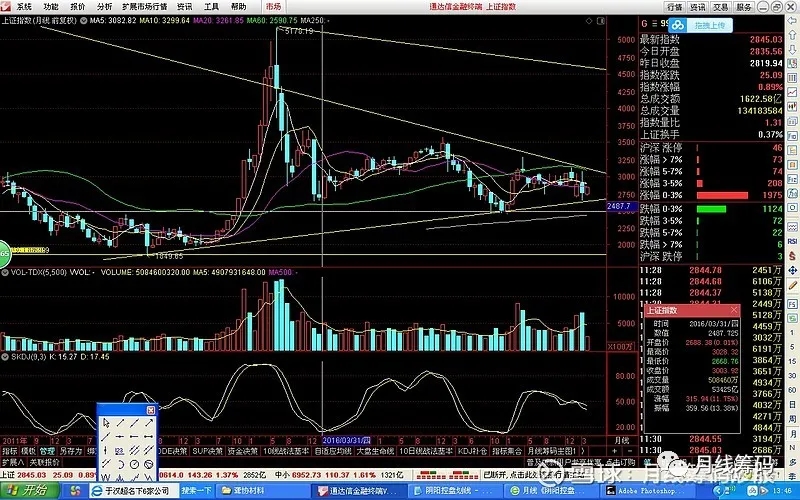Click the 行情 button at top right
Image resolution: width=800 pixels, height=500 pixels.
676,6
